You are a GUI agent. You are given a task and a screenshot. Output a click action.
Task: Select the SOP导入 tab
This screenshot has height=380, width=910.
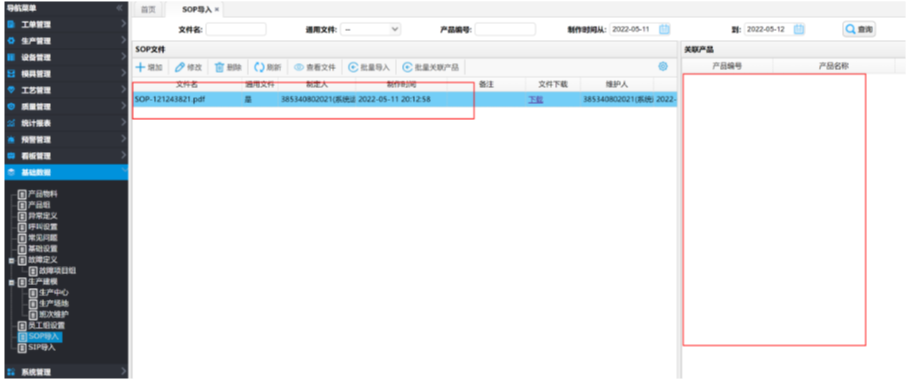(x=197, y=10)
